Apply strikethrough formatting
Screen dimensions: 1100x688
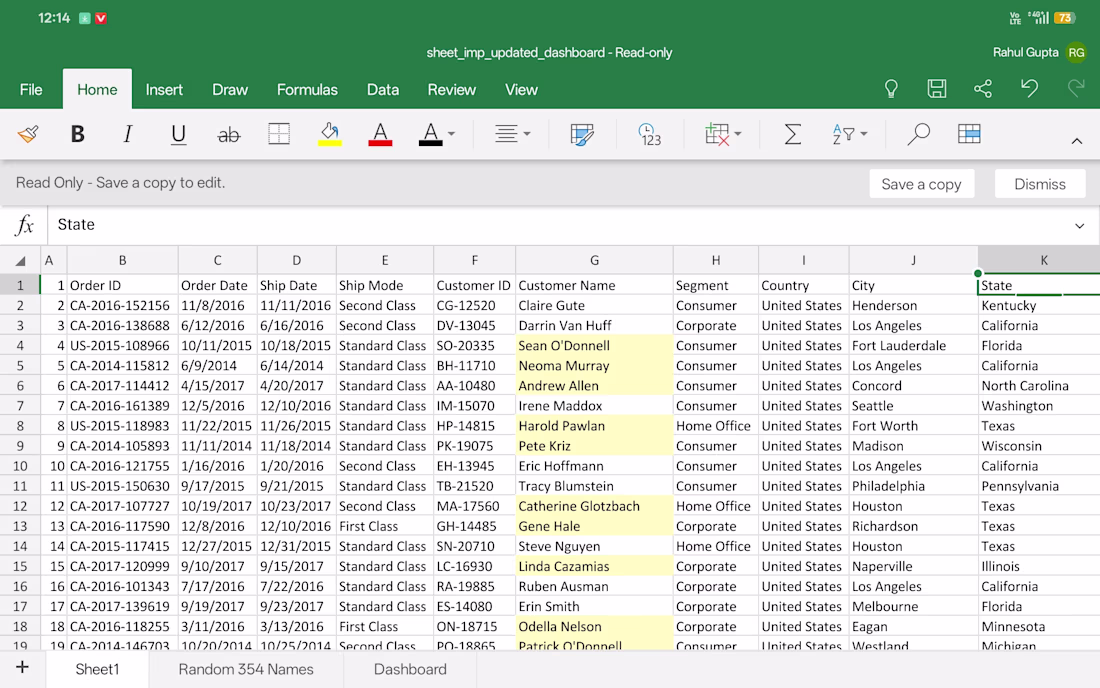229,135
